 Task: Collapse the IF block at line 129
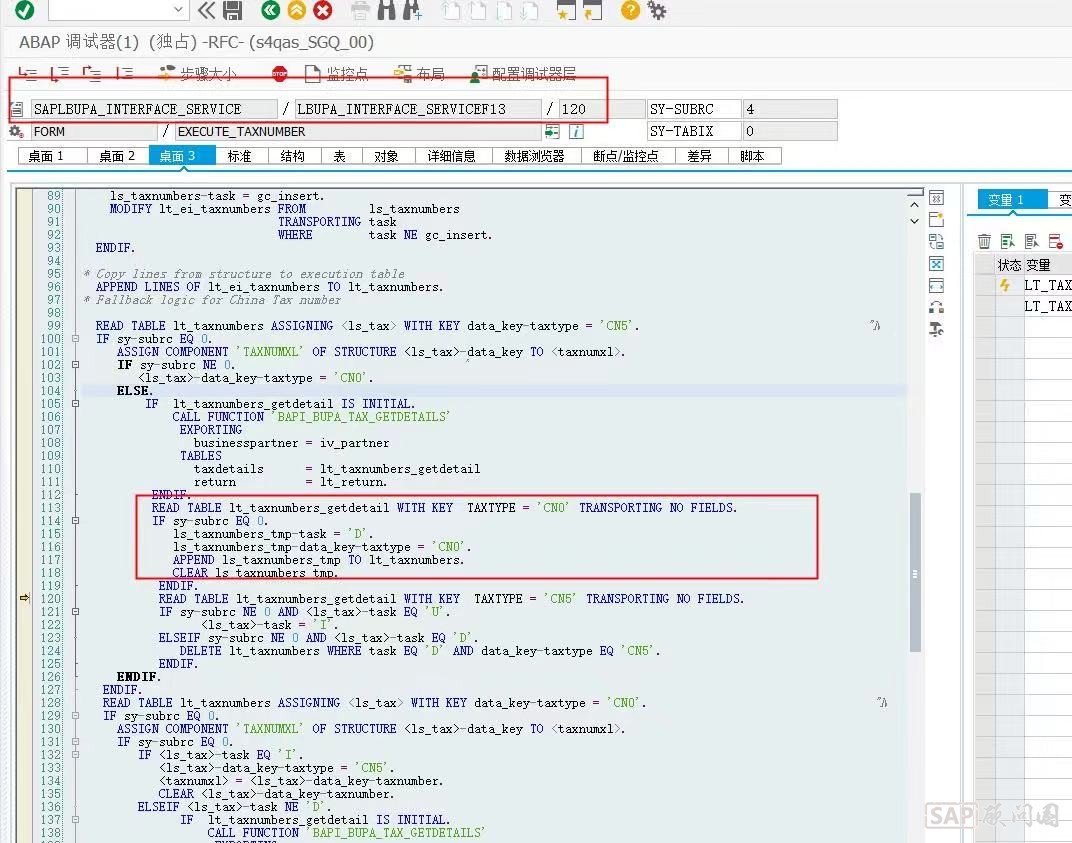(75, 715)
